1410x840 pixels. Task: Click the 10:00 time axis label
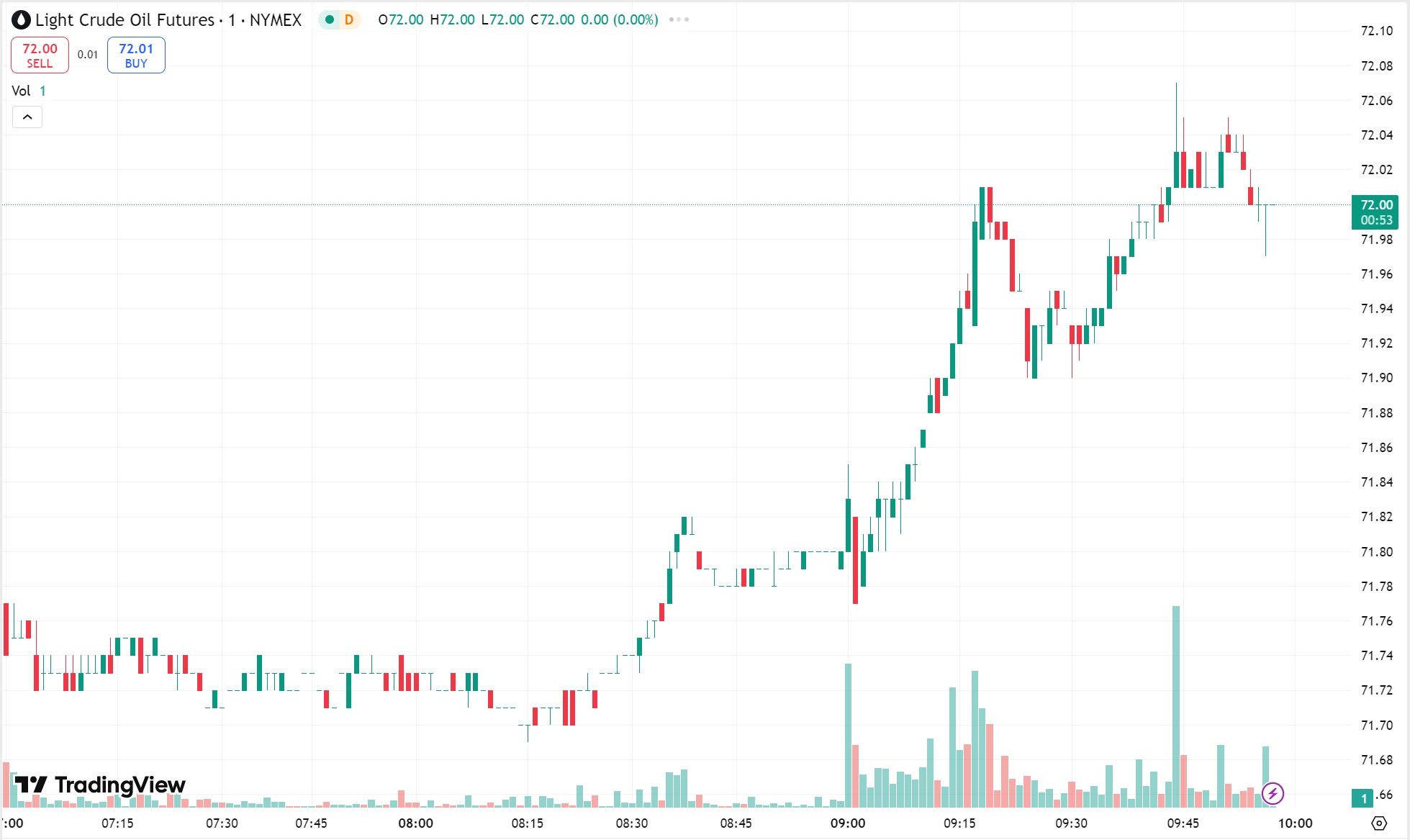pyautogui.click(x=1295, y=823)
